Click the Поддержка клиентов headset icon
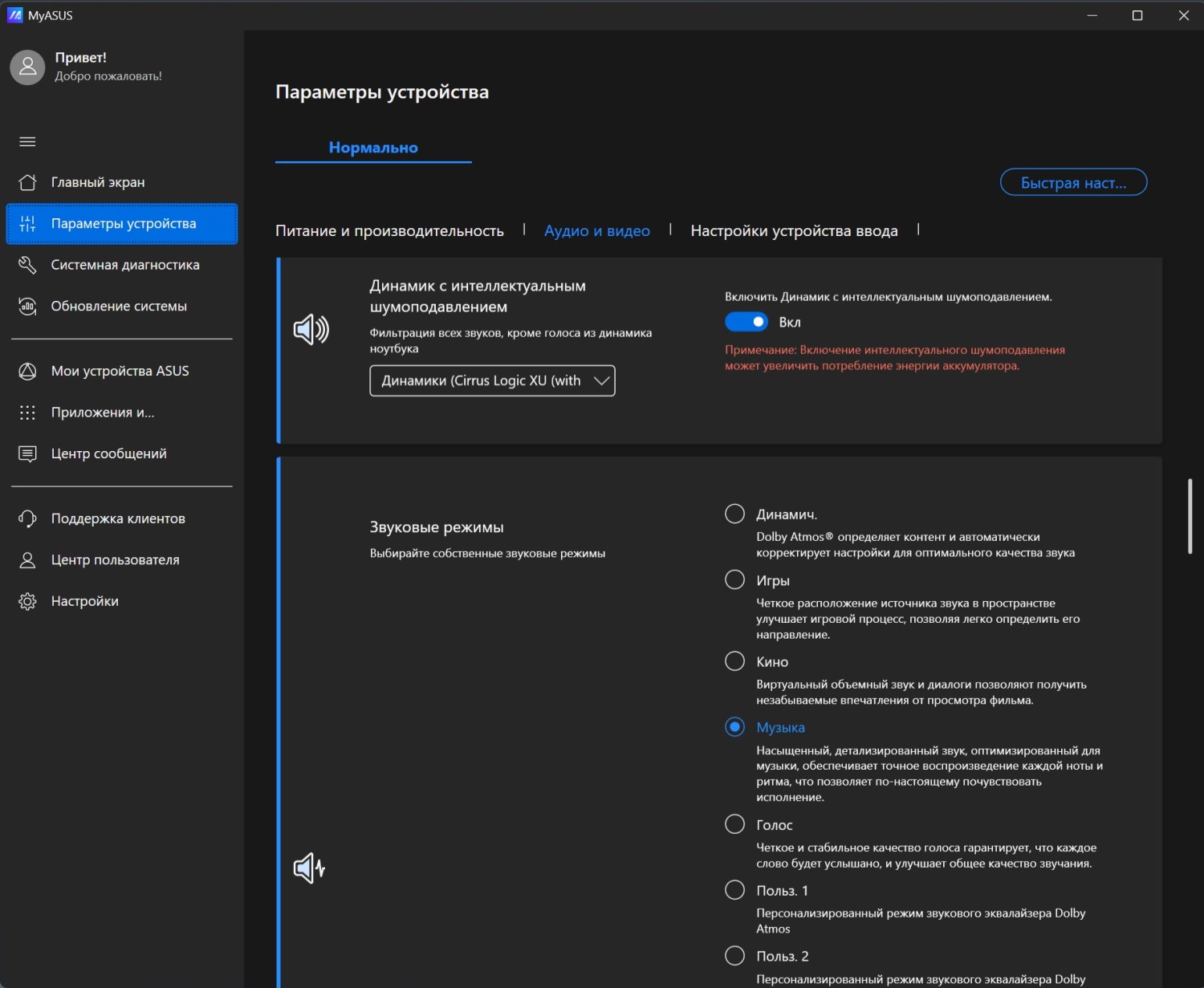Screen dimensions: 1204x988 [x=27, y=518]
